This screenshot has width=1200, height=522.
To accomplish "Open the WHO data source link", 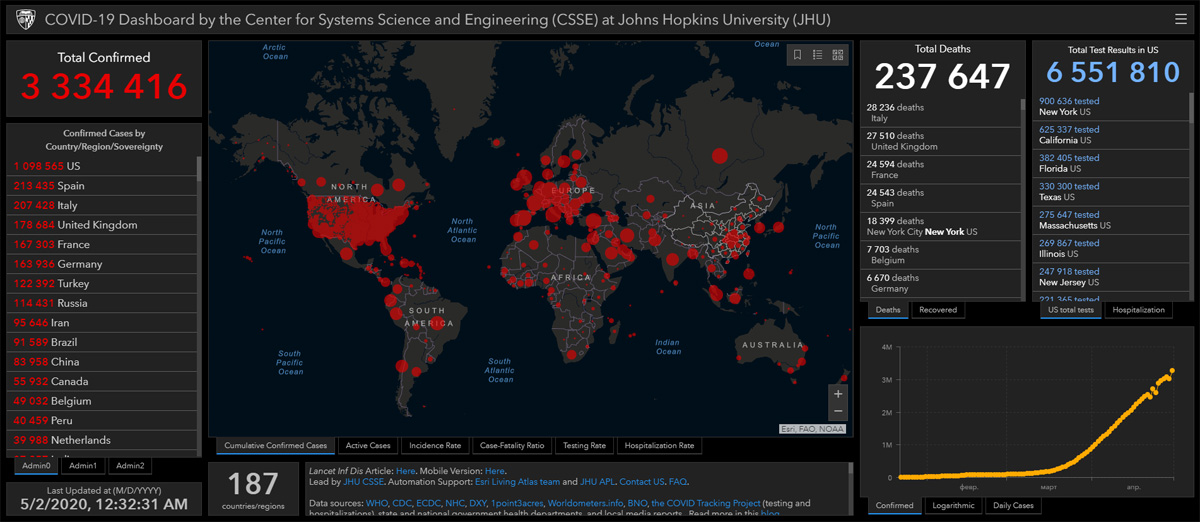I will (377, 503).
